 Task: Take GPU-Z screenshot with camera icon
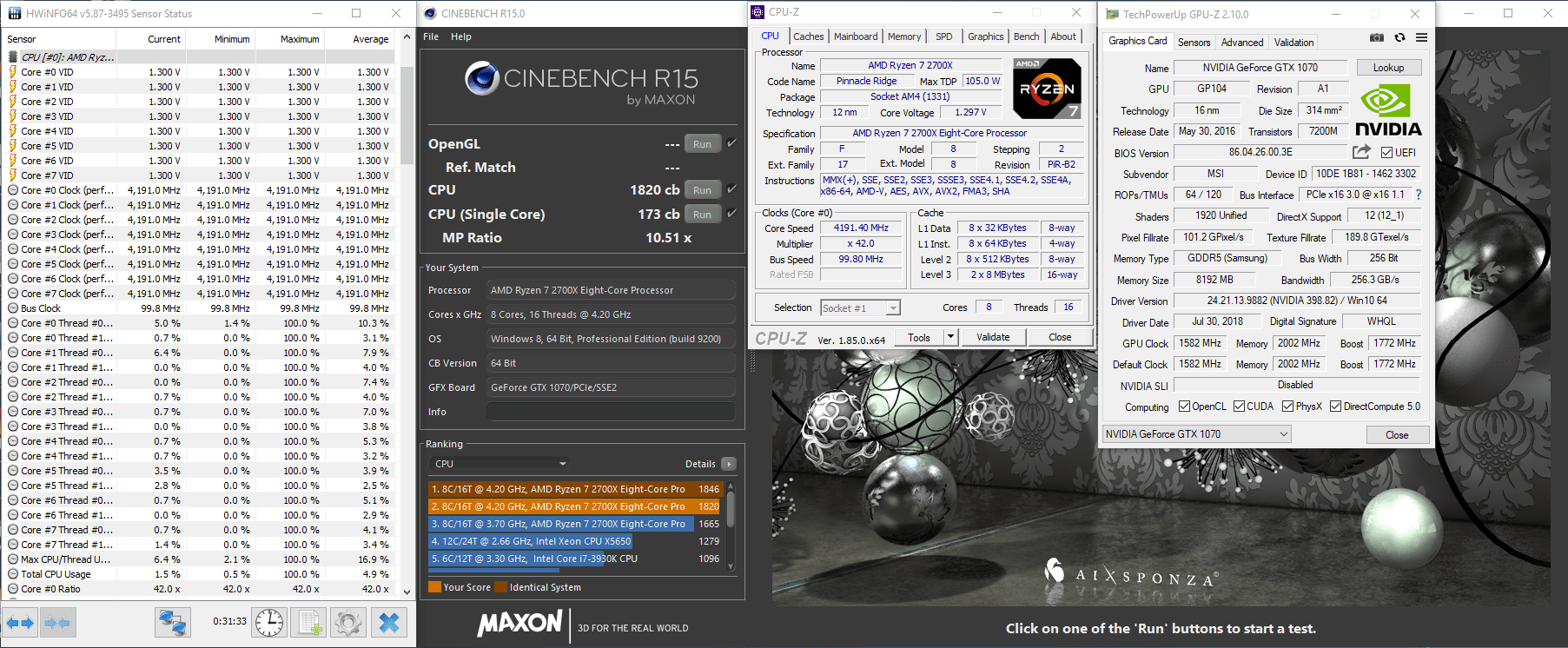pyautogui.click(x=1377, y=38)
